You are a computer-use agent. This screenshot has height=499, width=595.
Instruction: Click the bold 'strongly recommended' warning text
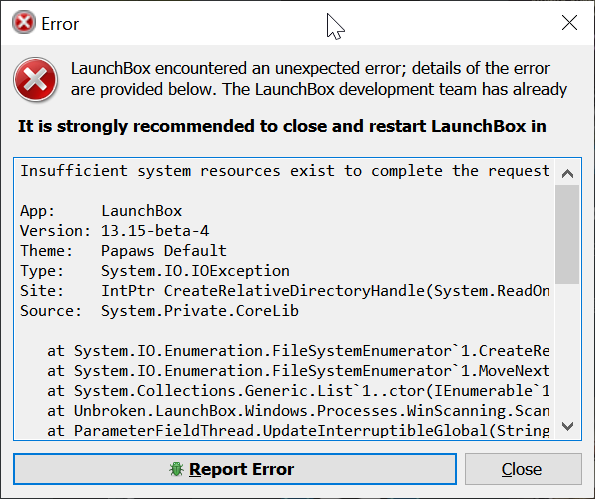[x=282, y=126]
